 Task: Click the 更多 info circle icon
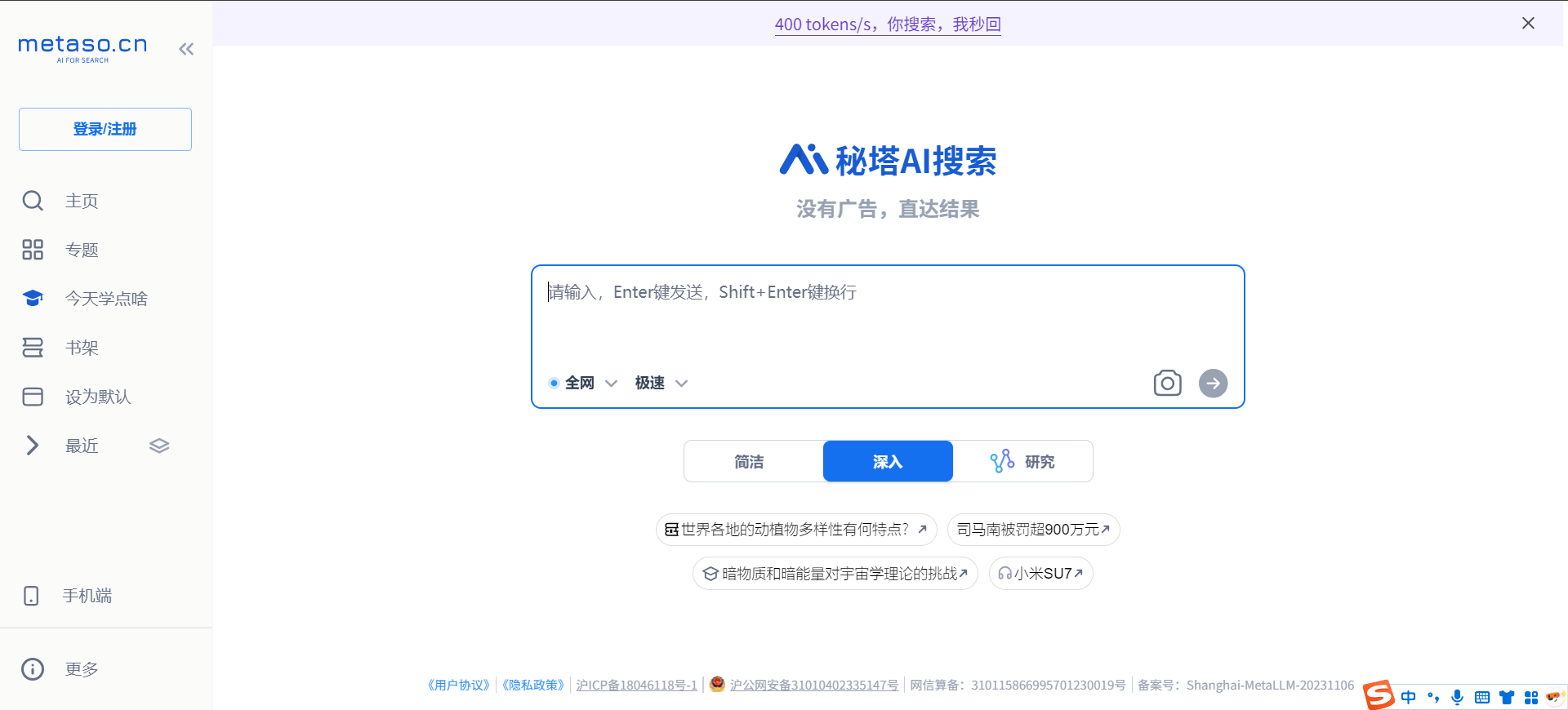pyautogui.click(x=33, y=669)
